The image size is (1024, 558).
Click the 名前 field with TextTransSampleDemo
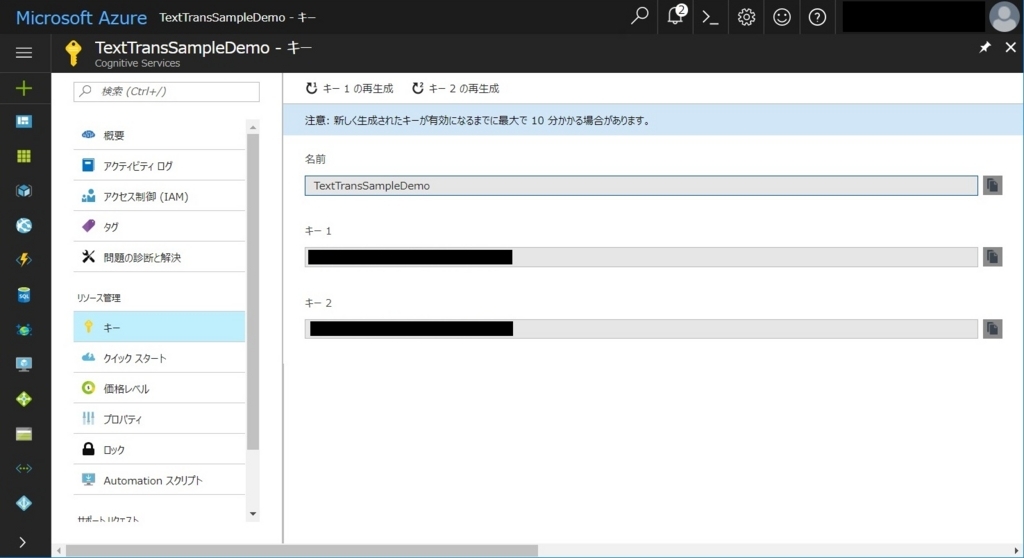(x=641, y=186)
